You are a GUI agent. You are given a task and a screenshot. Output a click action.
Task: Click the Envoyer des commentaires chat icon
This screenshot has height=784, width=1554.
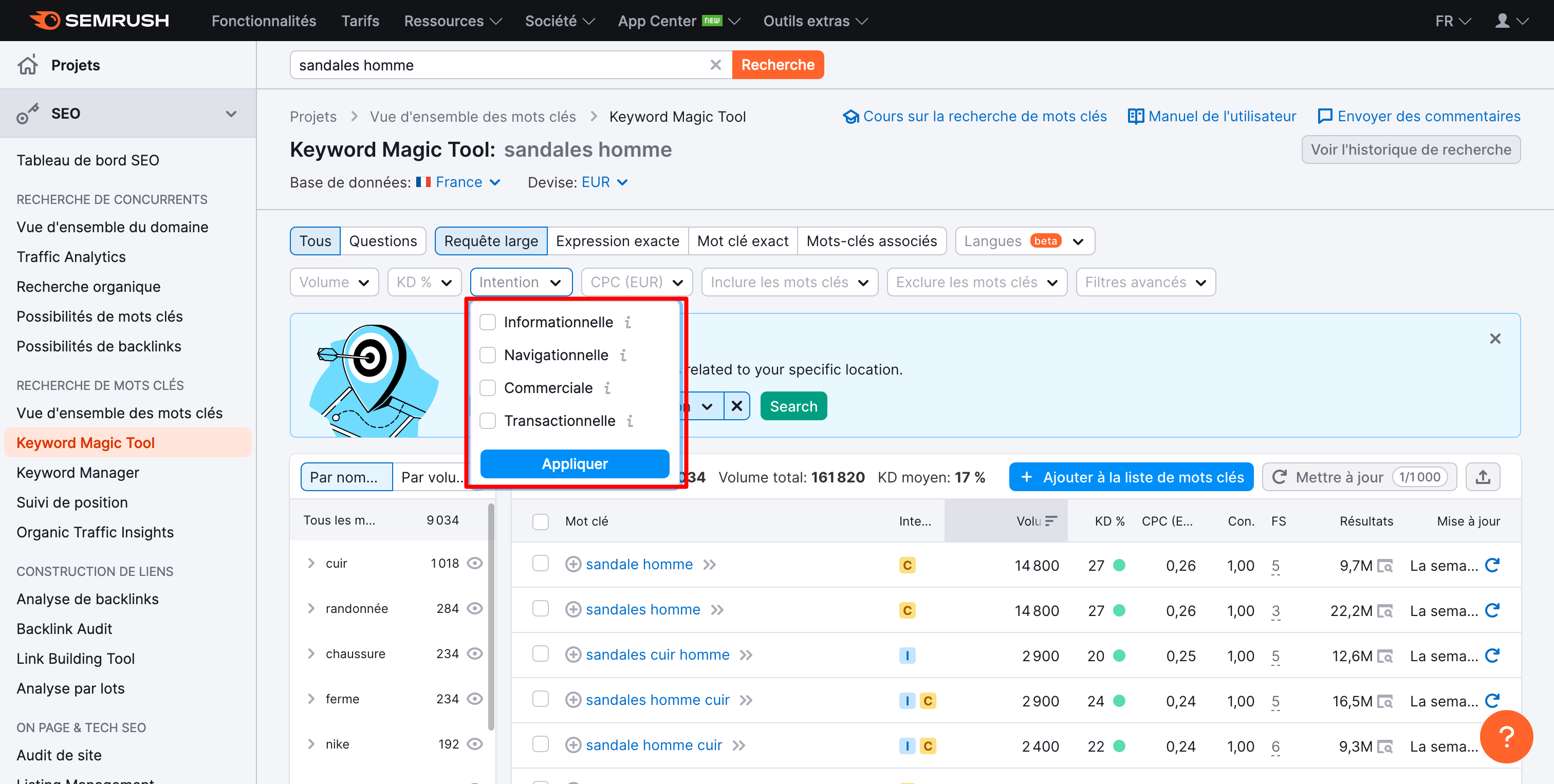1325,117
